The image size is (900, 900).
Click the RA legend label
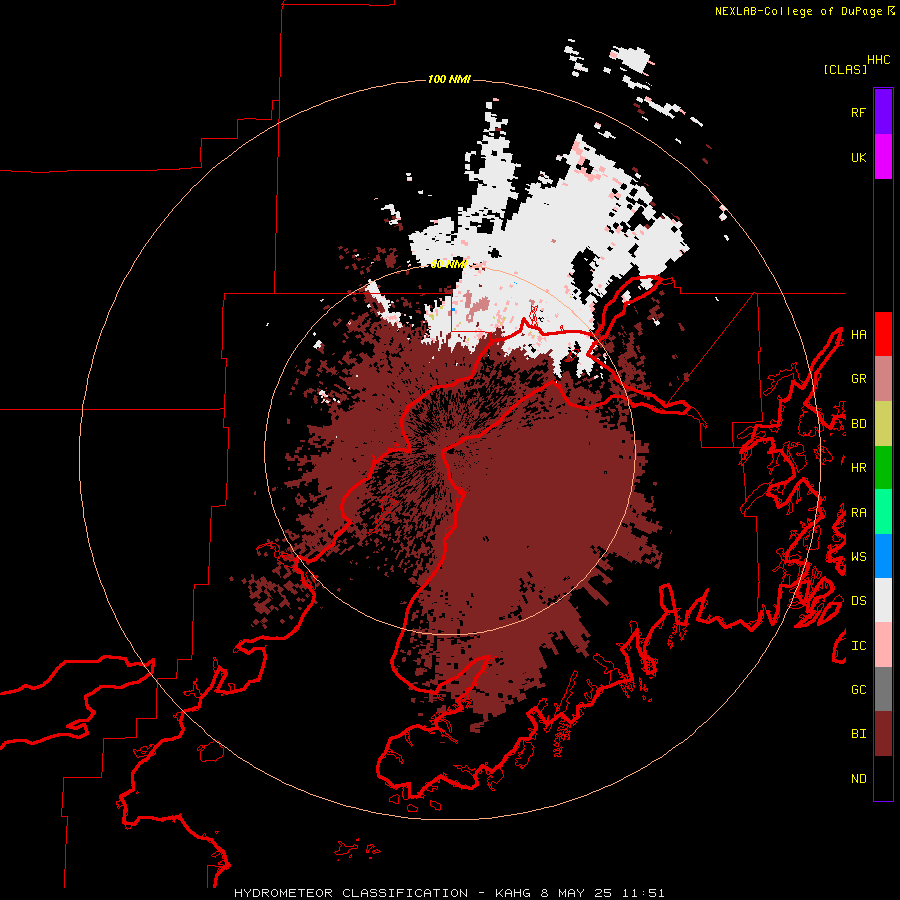(x=858, y=513)
